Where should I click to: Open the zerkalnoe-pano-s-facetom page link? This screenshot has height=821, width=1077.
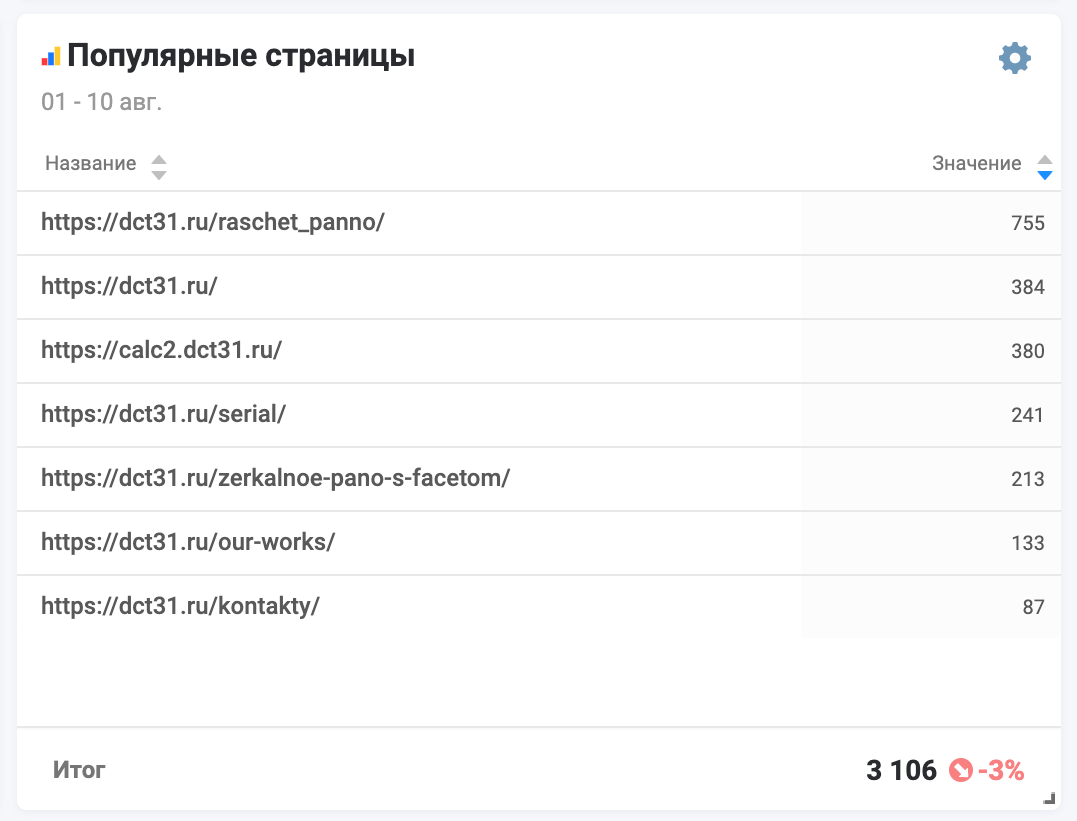(x=275, y=478)
